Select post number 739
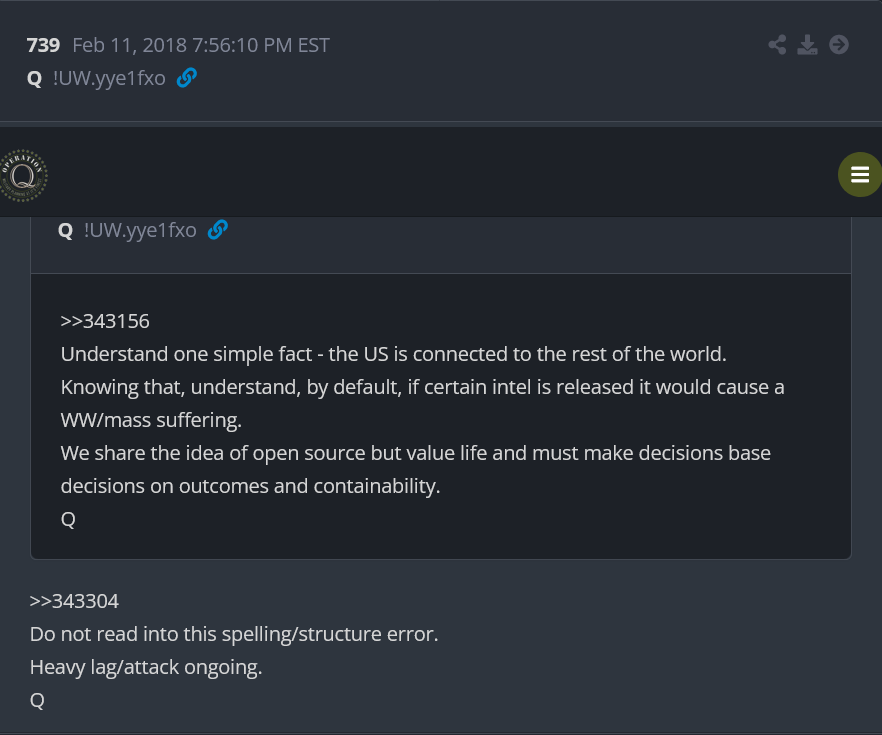 [x=43, y=45]
